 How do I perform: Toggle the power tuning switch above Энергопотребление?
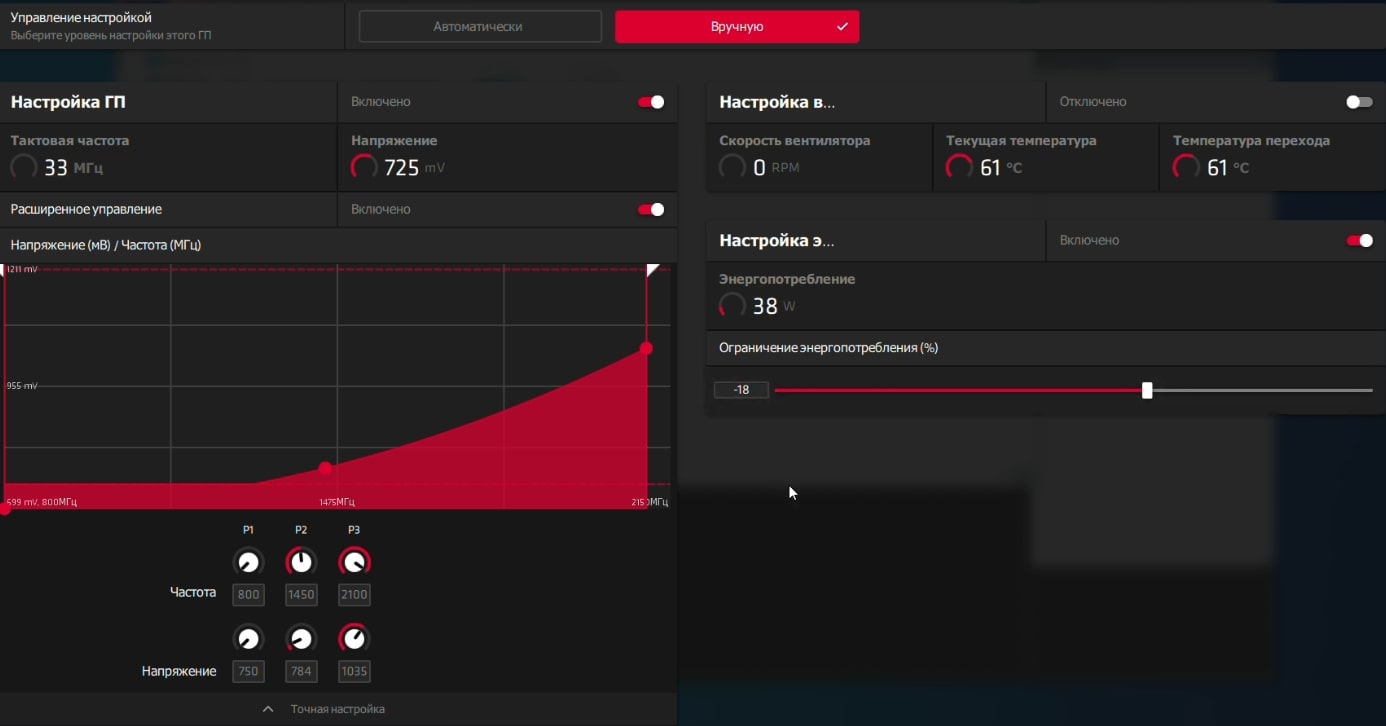(1359, 240)
